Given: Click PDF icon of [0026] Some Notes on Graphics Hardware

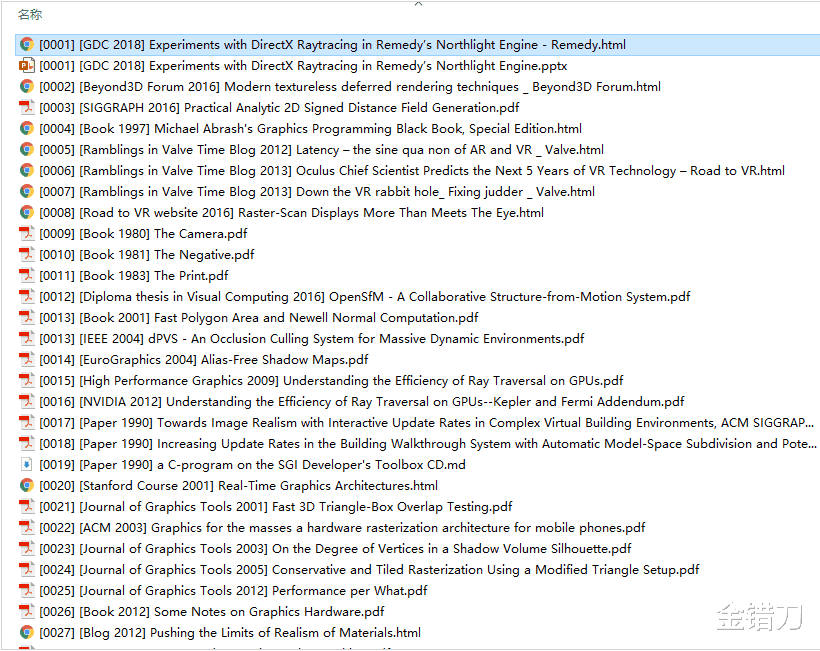Looking at the screenshot, I should coord(27,611).
